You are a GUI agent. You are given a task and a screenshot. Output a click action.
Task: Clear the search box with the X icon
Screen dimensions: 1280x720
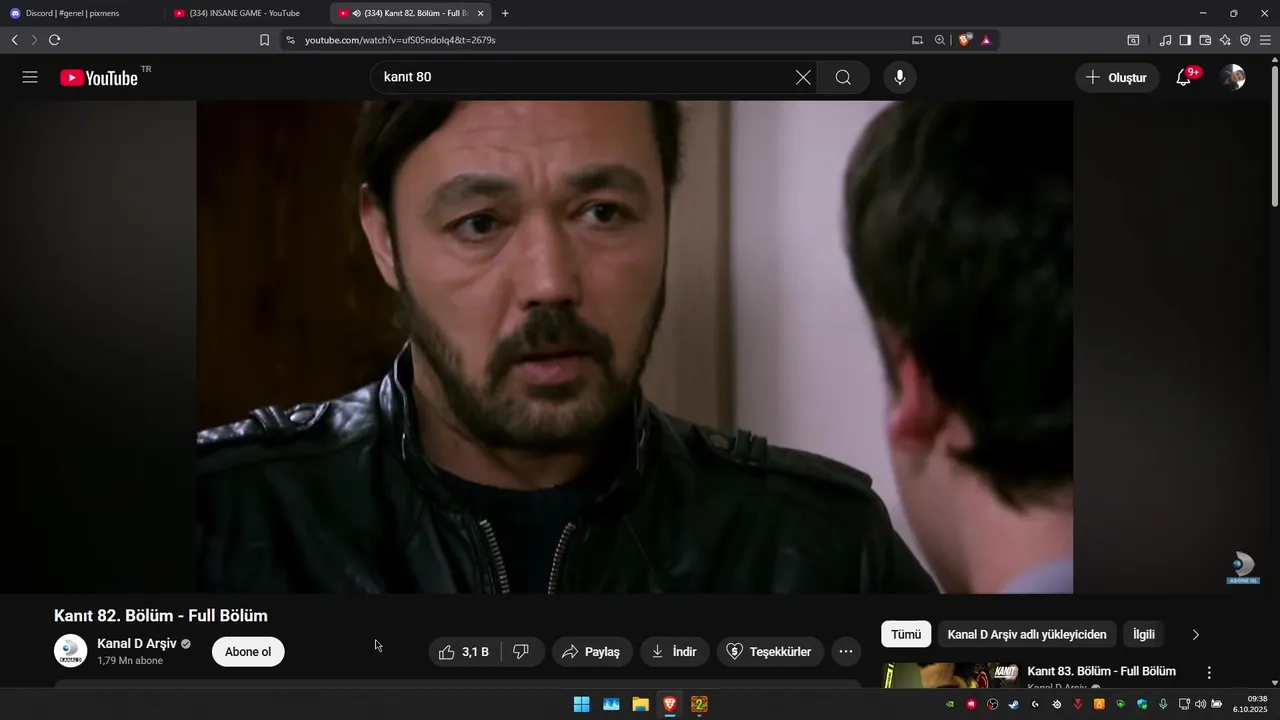point(803,77)
